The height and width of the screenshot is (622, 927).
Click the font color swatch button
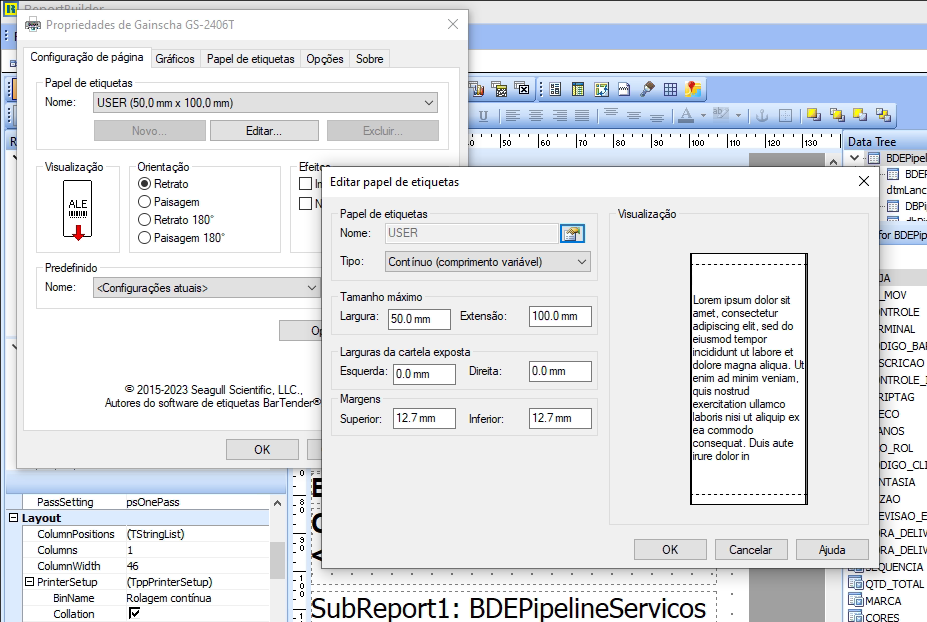(x=686, y=115)
